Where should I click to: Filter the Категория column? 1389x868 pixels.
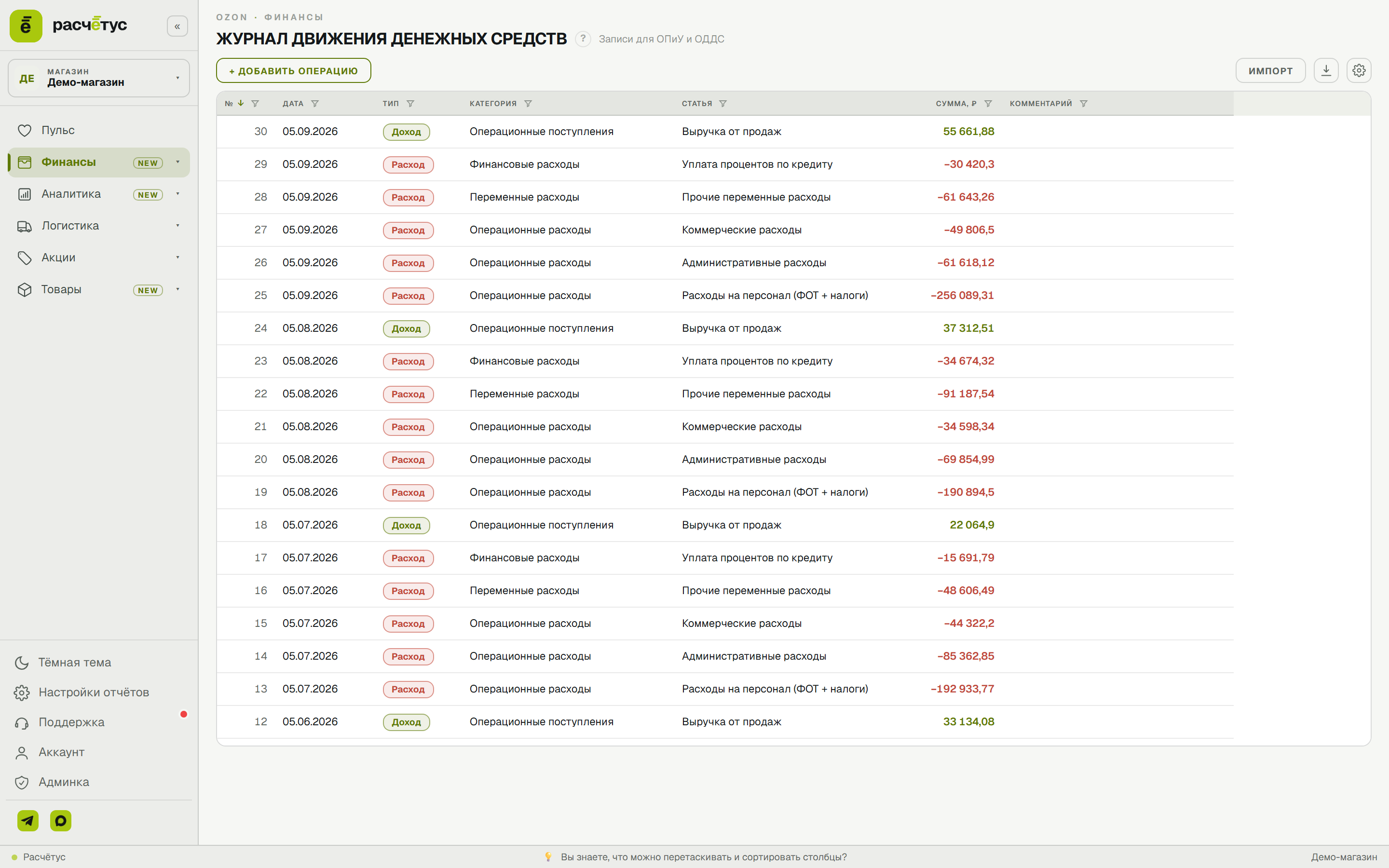tap(528, 104)
